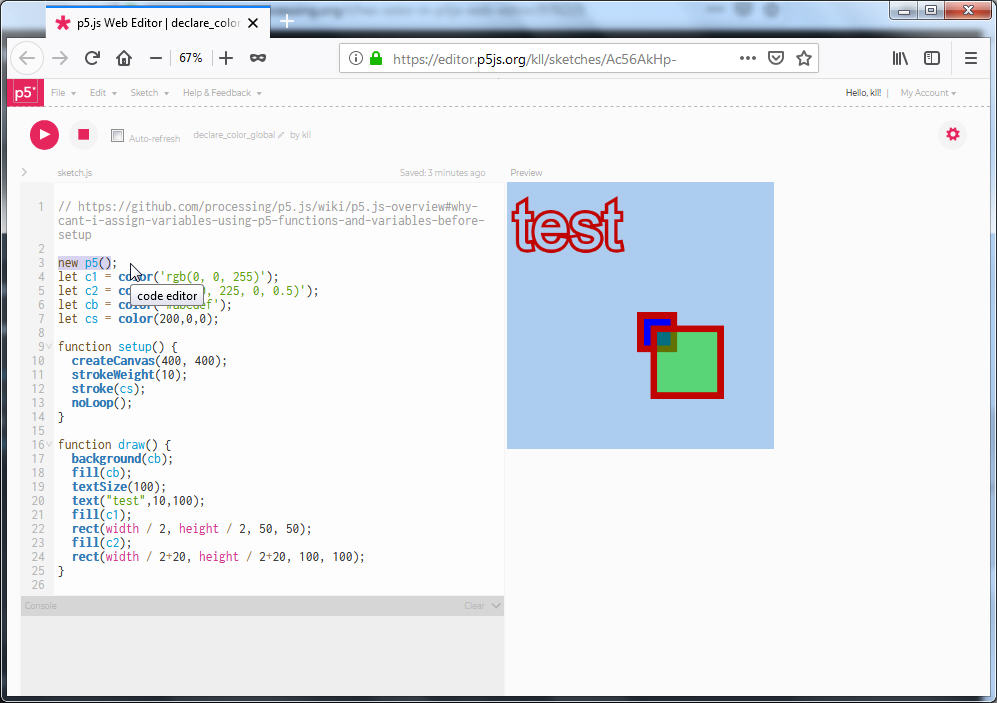This screenshot has width=997, height=703.
Task: Zoom out with the minus button
Action: point(156,58)
